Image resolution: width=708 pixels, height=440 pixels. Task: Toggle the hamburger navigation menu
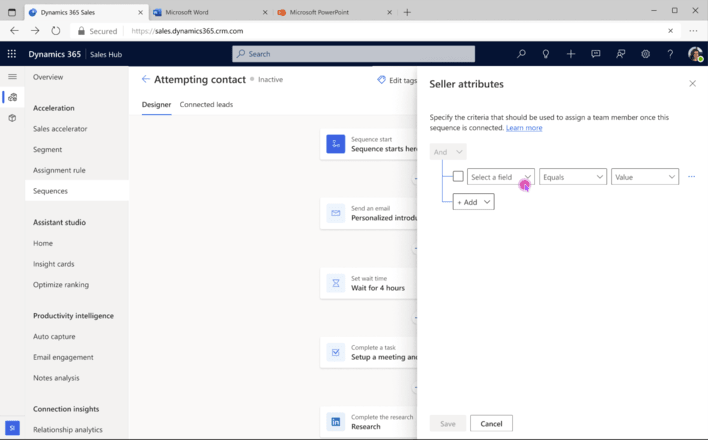12,77
